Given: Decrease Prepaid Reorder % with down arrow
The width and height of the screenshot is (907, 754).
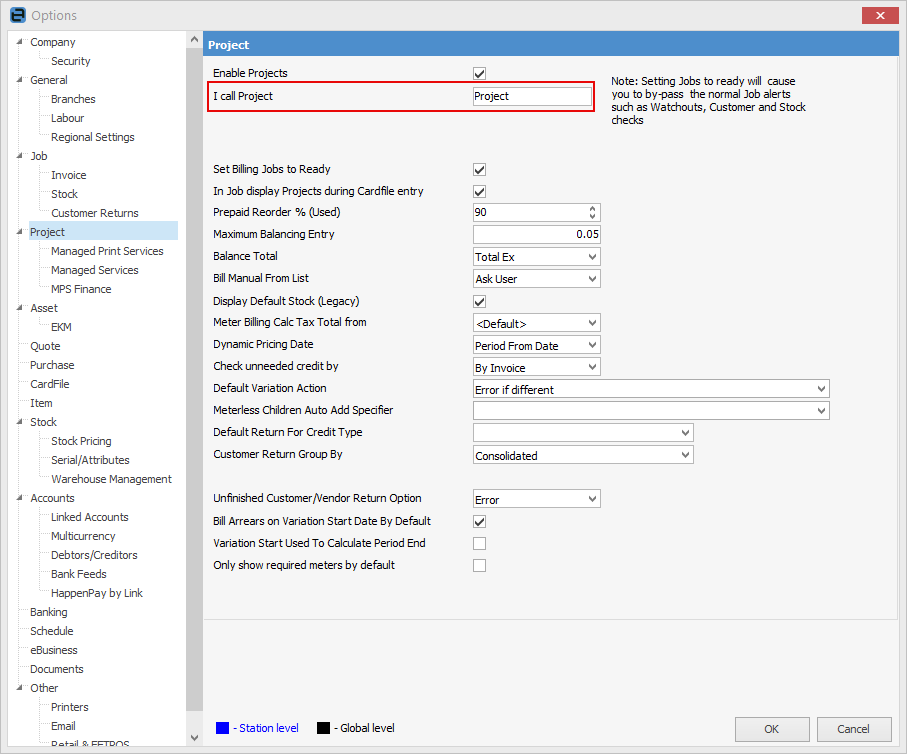Looking at the screenshot, I should pos(592,216).
